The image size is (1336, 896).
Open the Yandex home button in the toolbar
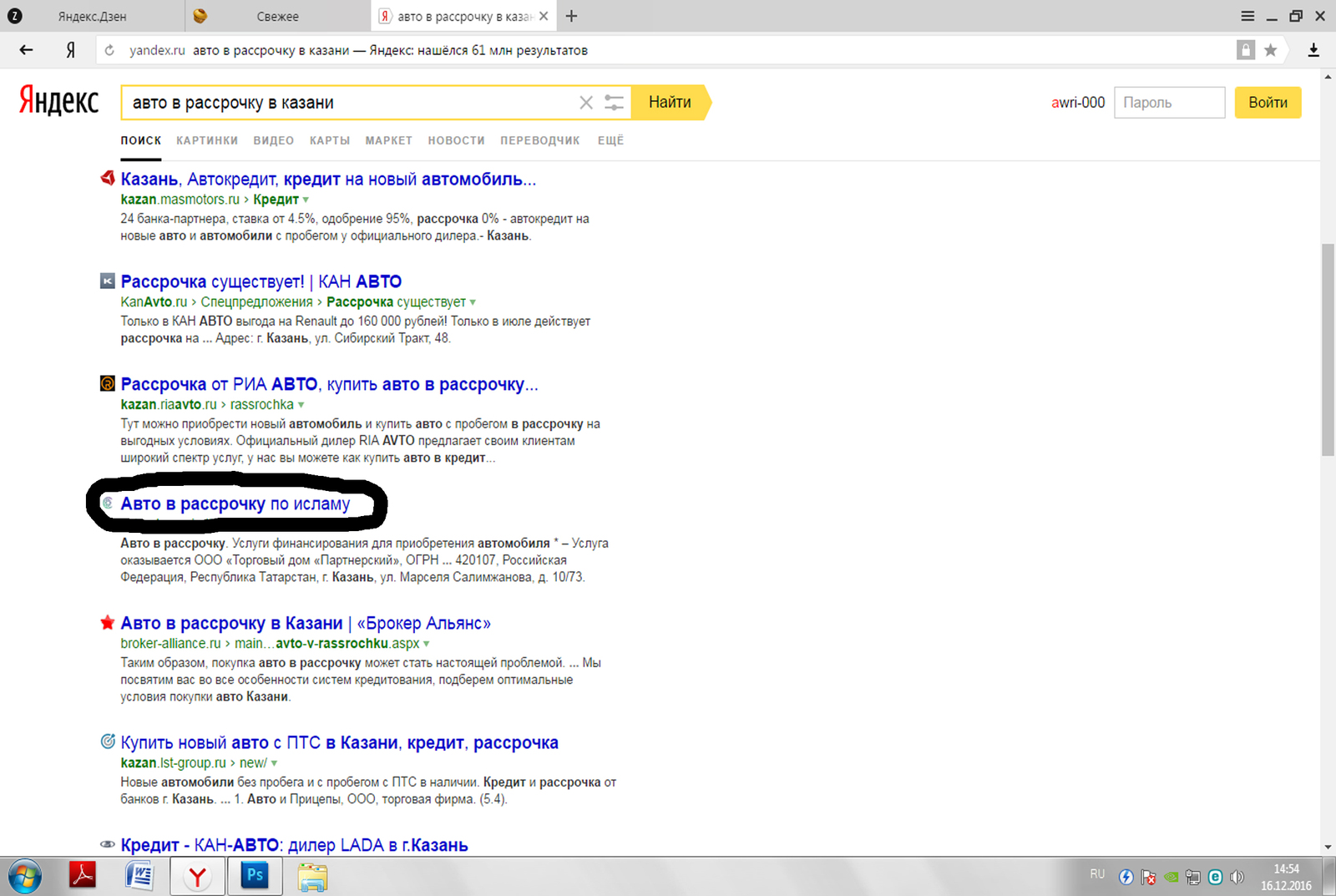coord(71,50)
